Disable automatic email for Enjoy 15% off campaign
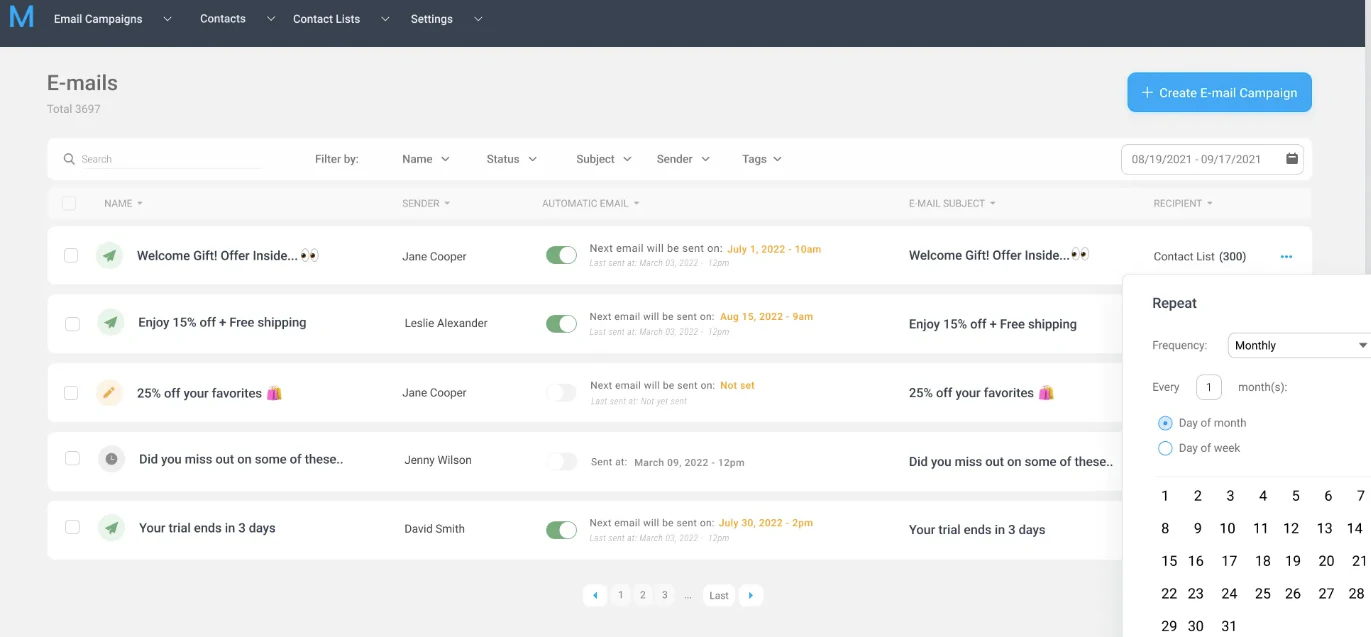This screenshot has height=637, width=1371. click(x=561, y=324)
